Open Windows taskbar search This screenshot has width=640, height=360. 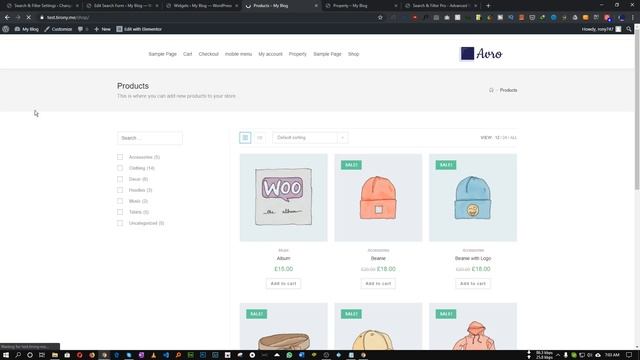pos(18,355)
